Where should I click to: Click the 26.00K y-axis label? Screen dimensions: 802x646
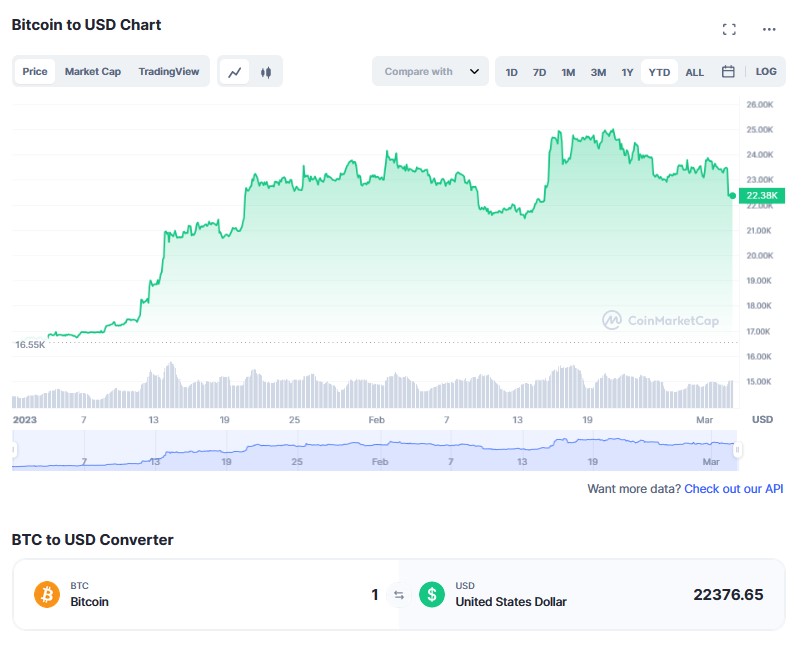(760, 104)
